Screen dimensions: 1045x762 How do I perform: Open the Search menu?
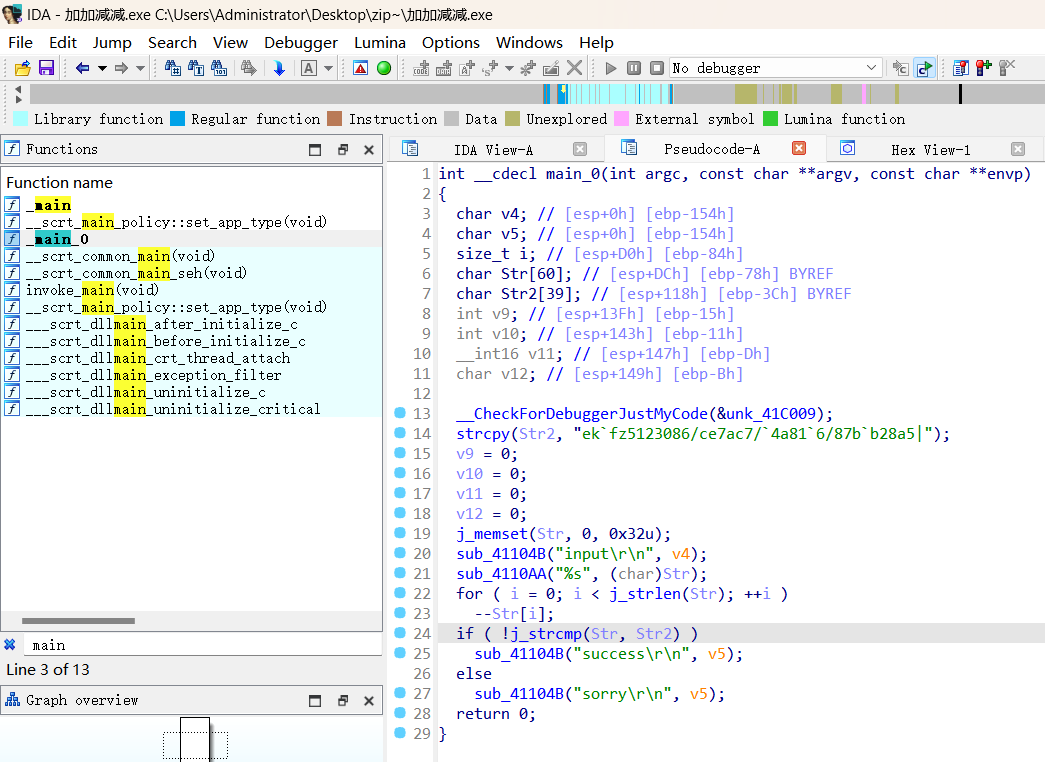coord(173,43)
